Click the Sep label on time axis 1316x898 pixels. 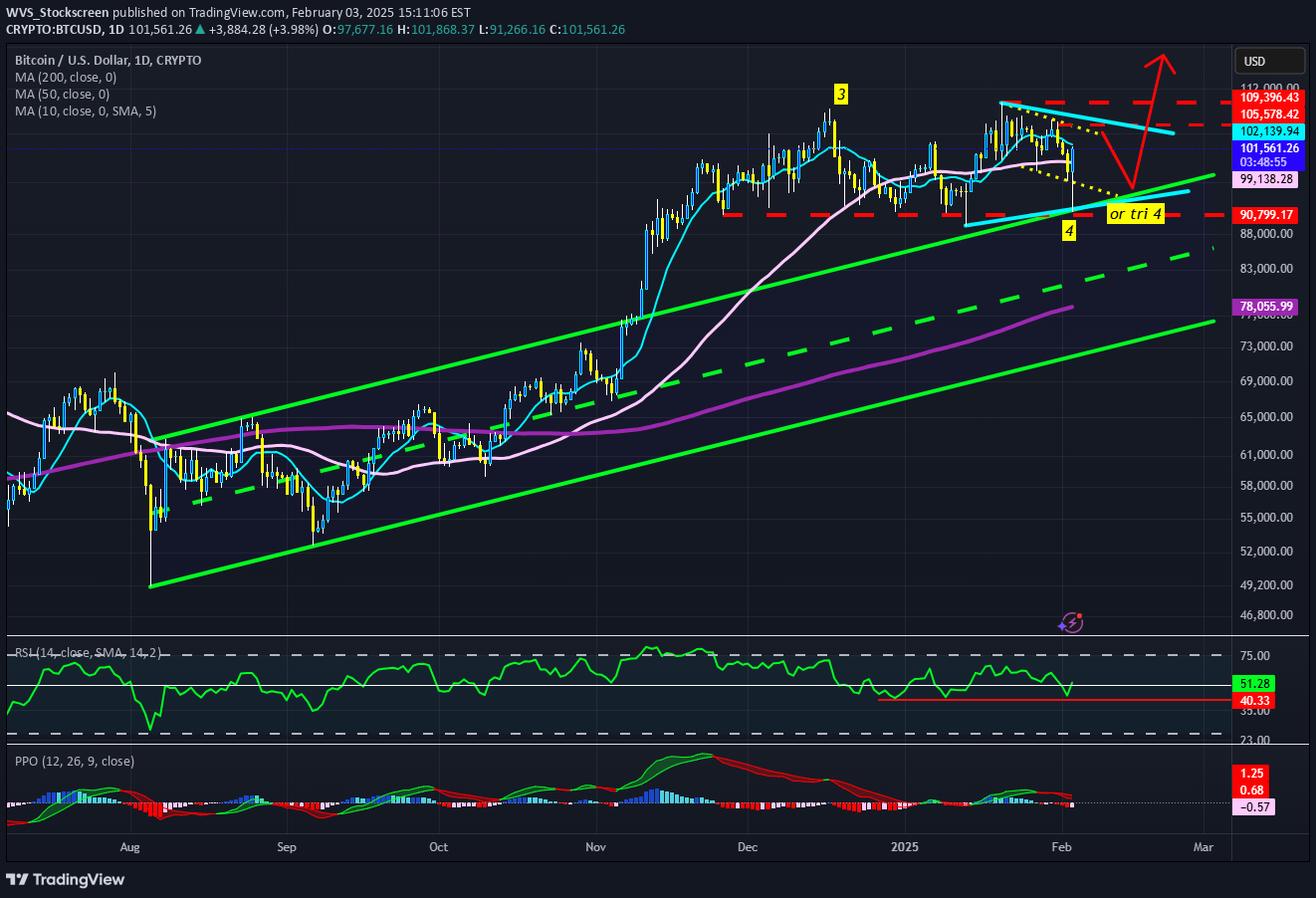[287, 848]
